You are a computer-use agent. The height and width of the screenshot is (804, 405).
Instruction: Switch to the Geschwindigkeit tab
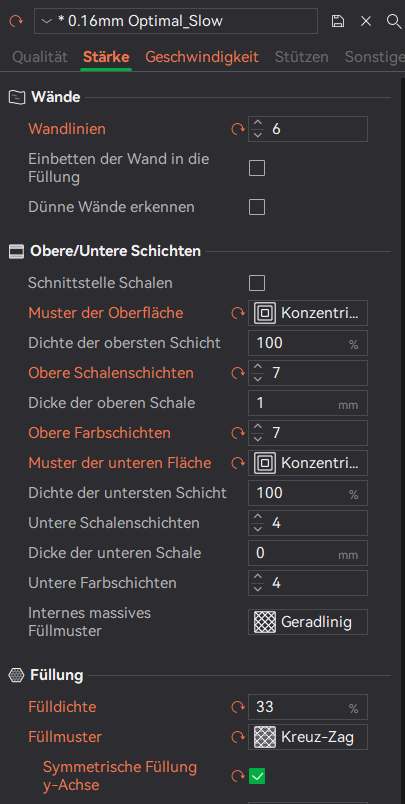(202, 57)
